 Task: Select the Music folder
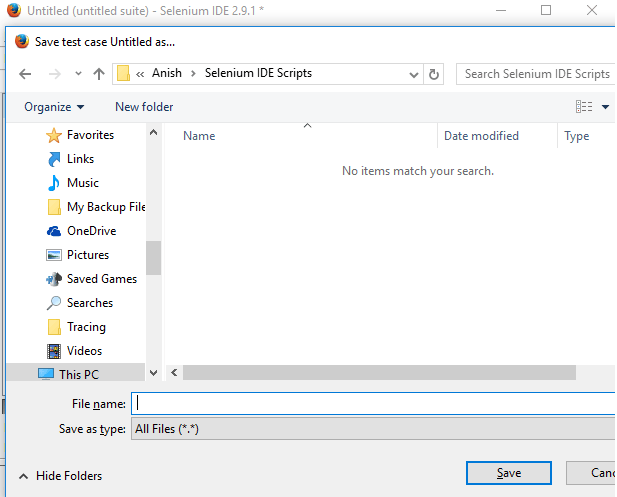coord(83,183)
